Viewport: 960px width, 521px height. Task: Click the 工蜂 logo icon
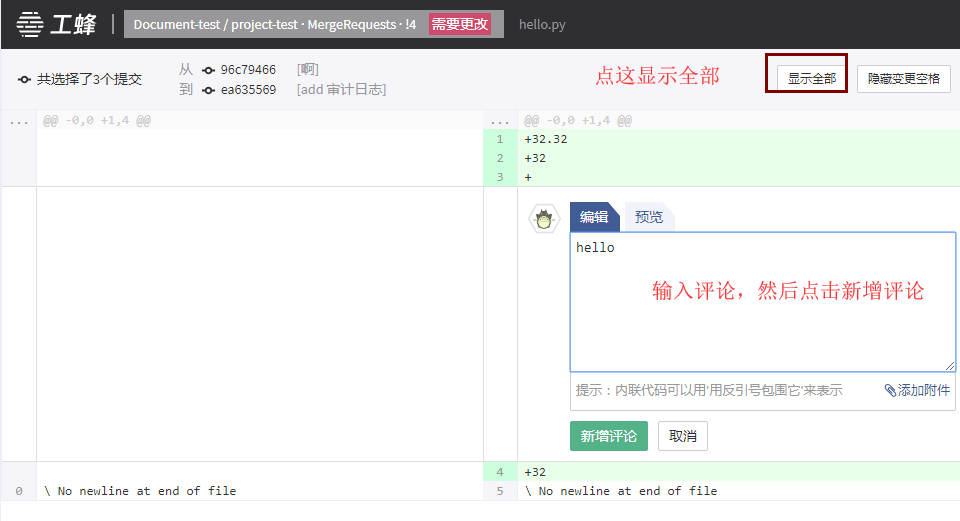pos(30,24)
